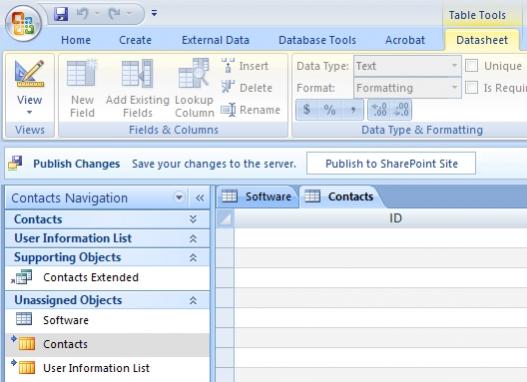
Task: Undo with the Quick Access arrow
Action: (x=82, y=13)
